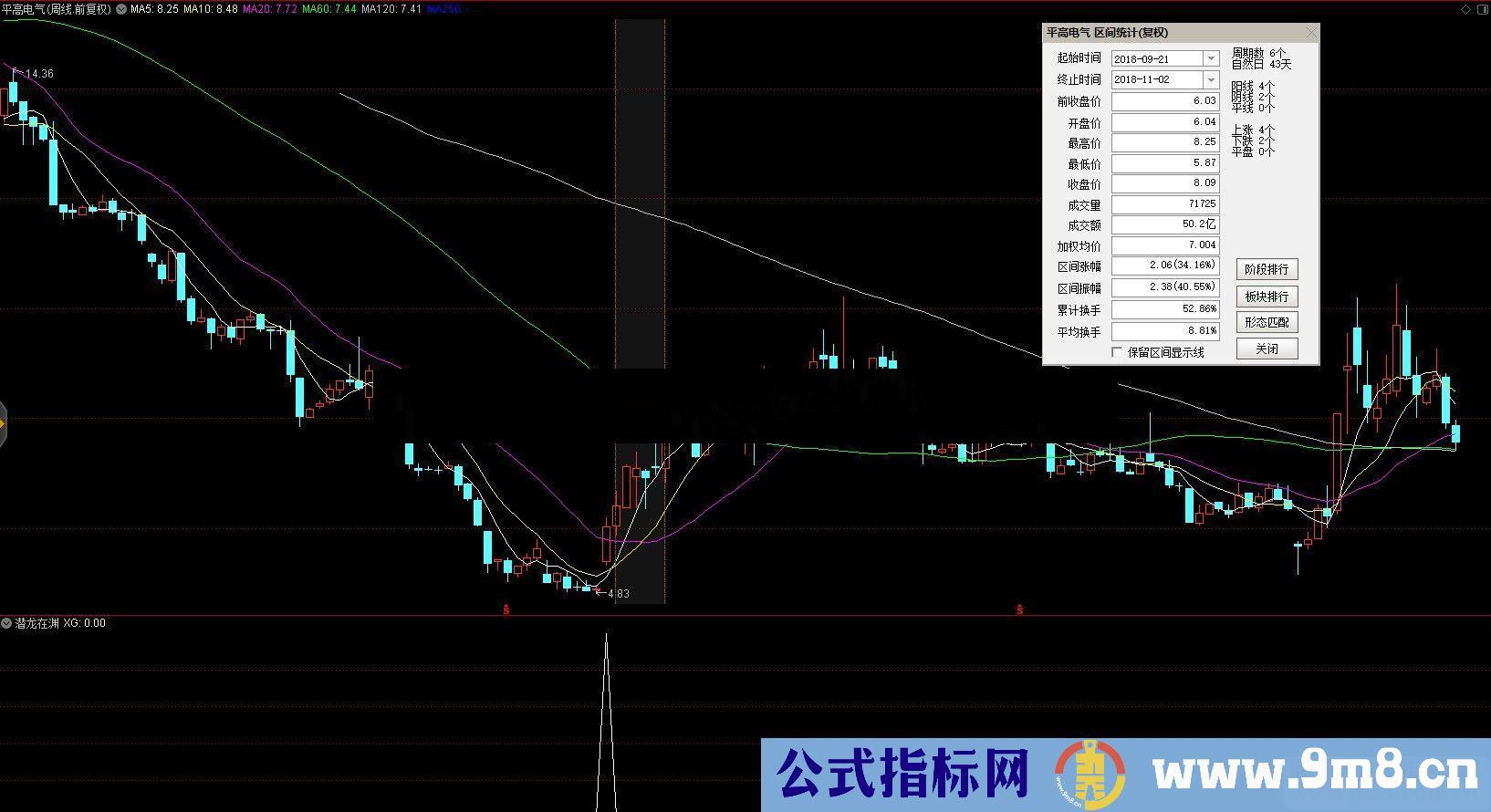Screen dimensions: 1491x812
Task: Click the 潜龙在渊 indicator name label
Action: pyautogui.click(x=37, y=623)
